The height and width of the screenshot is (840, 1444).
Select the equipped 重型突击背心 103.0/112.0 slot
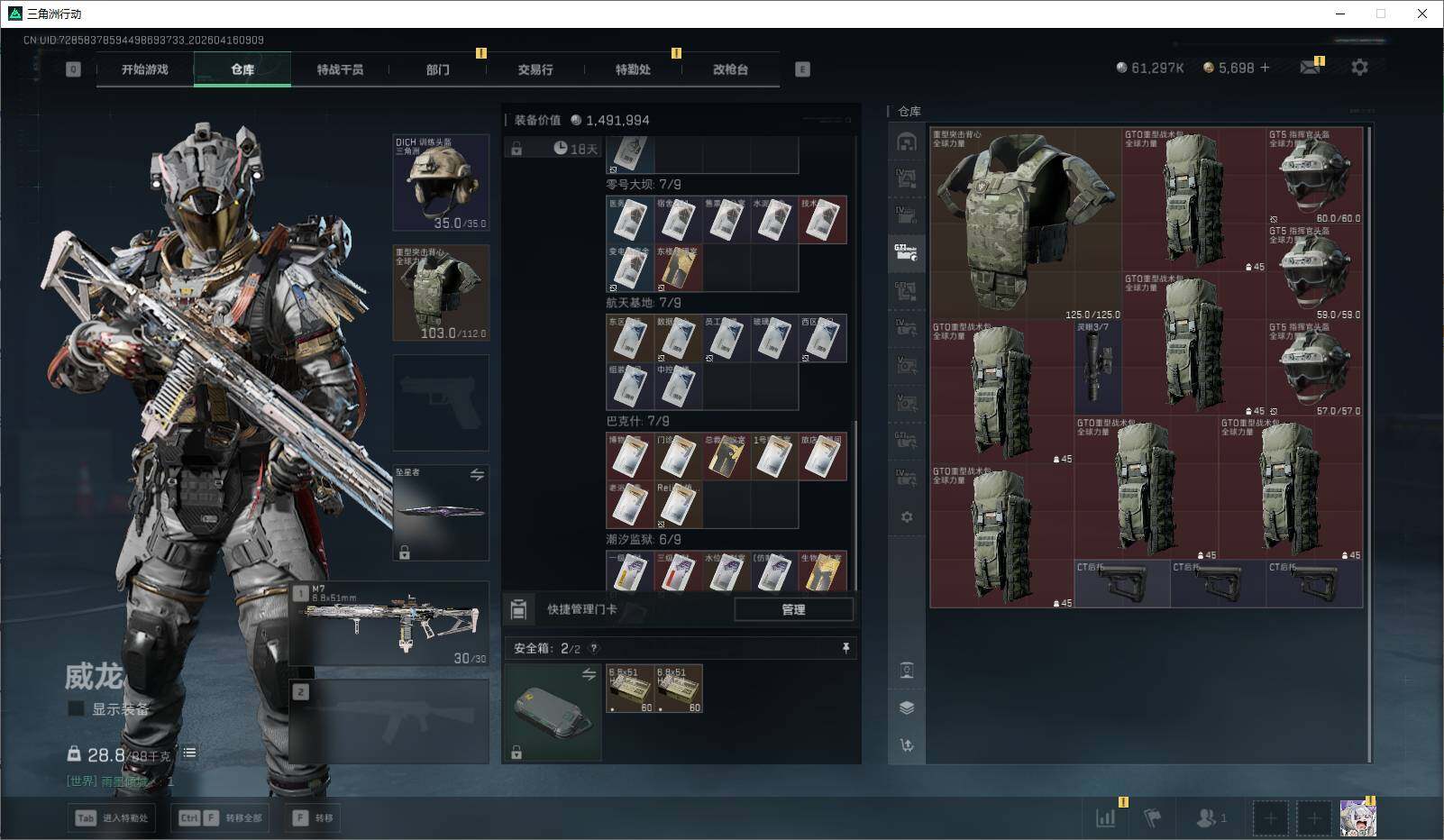441,293
